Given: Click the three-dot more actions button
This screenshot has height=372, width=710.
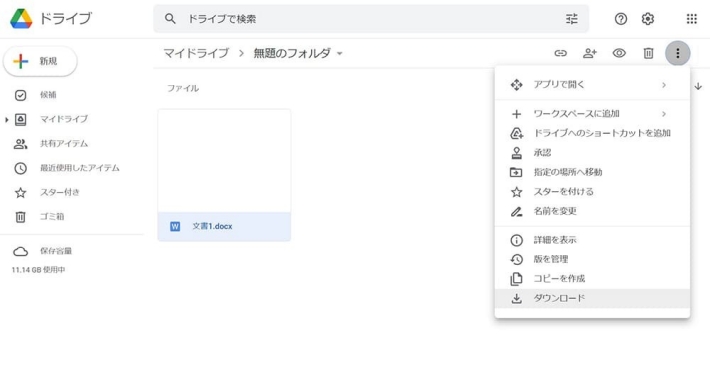Looking at the screenshot, I should point(677,53).
